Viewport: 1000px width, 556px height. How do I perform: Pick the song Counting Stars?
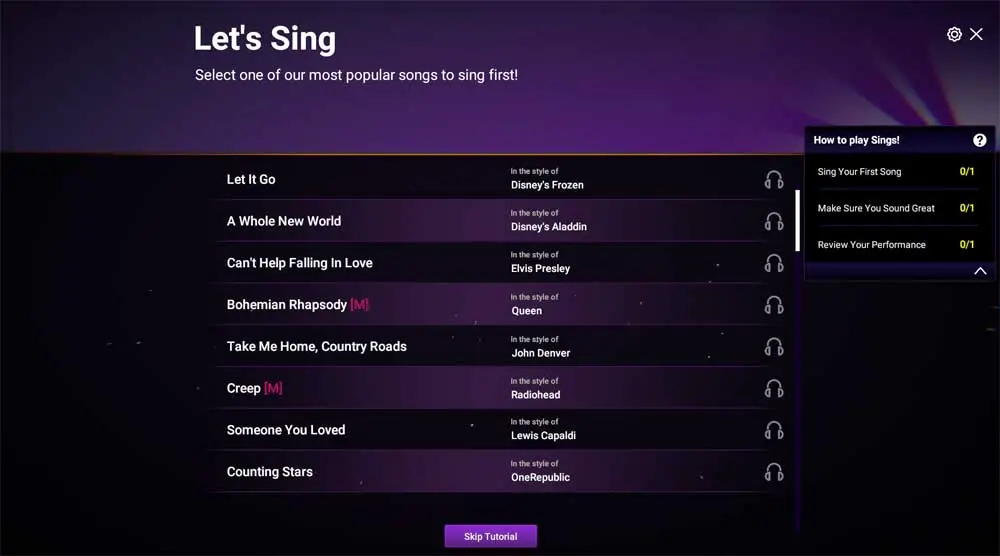(x=270, y=472)
